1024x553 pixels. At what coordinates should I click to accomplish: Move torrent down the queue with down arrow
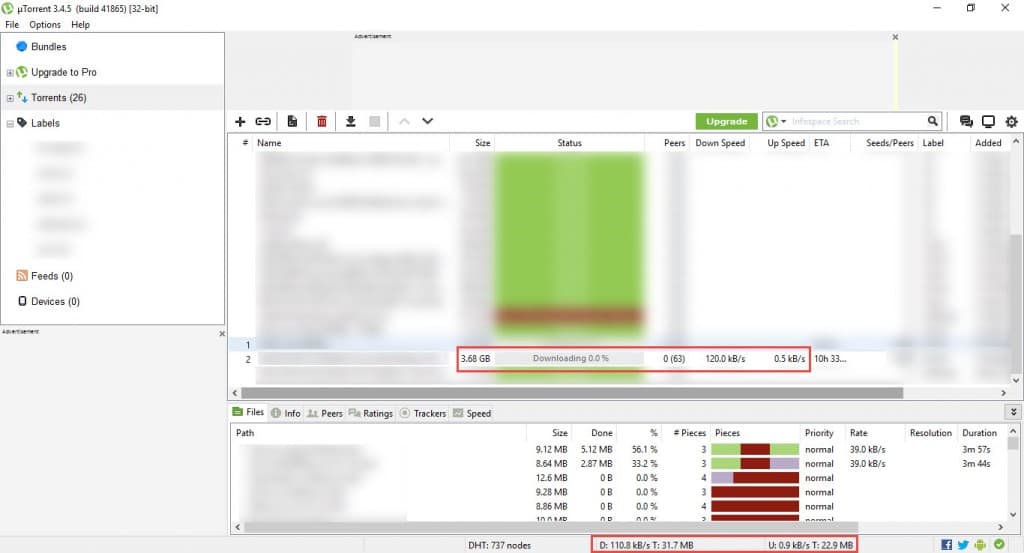click(x=427, y=121)
